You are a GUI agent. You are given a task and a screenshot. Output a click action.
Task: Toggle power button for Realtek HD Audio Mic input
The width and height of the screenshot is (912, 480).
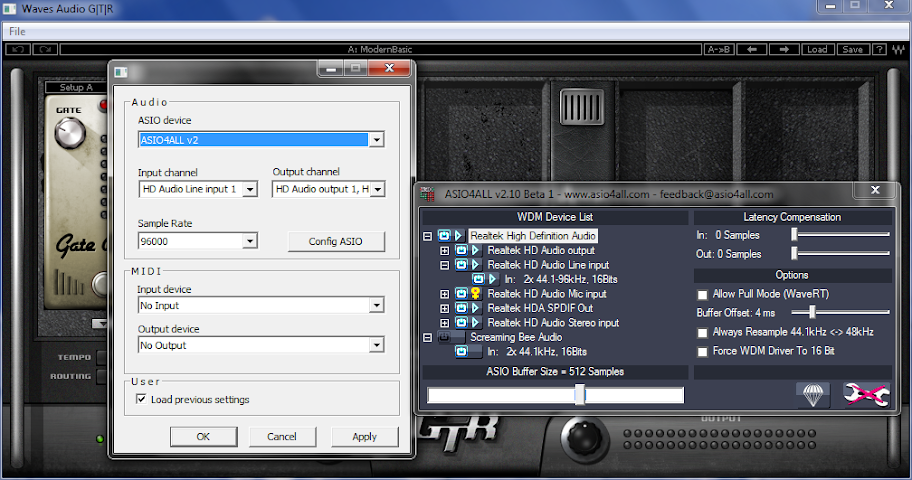(x=461, y=294)
